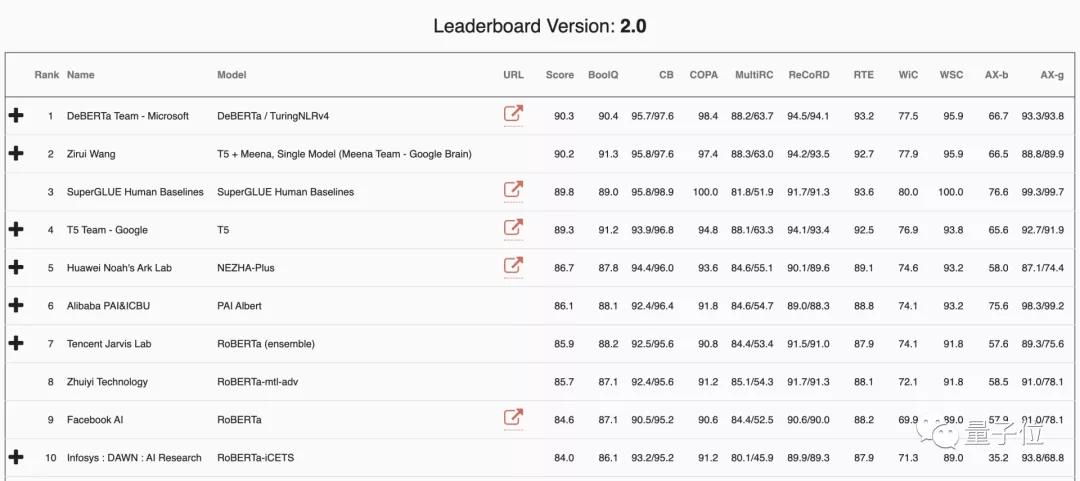Expand the Alibaba PAI&ICBU row
This screenshot has height=481, width=1080.
pos(16,305)
